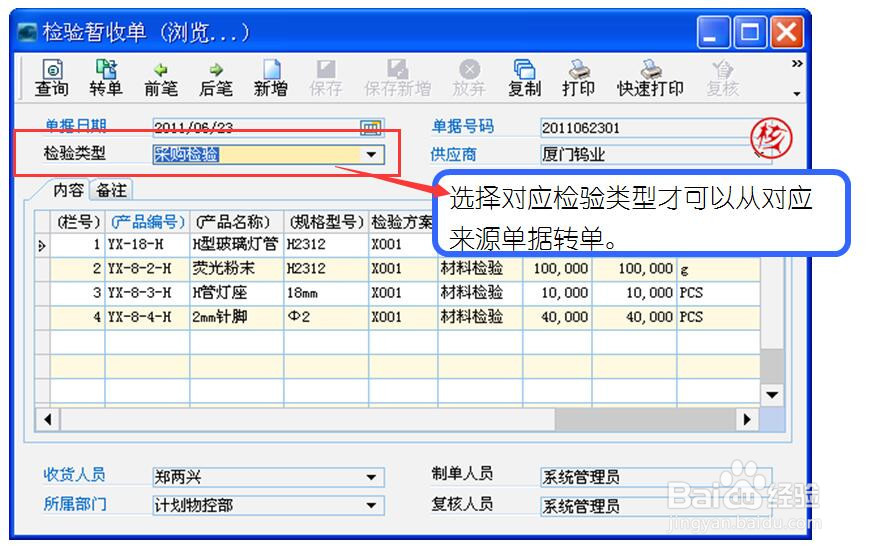Select cell YX-8-3-H in row 3
870x553 pixels.
pyautogui.click(x=148, y=292)
